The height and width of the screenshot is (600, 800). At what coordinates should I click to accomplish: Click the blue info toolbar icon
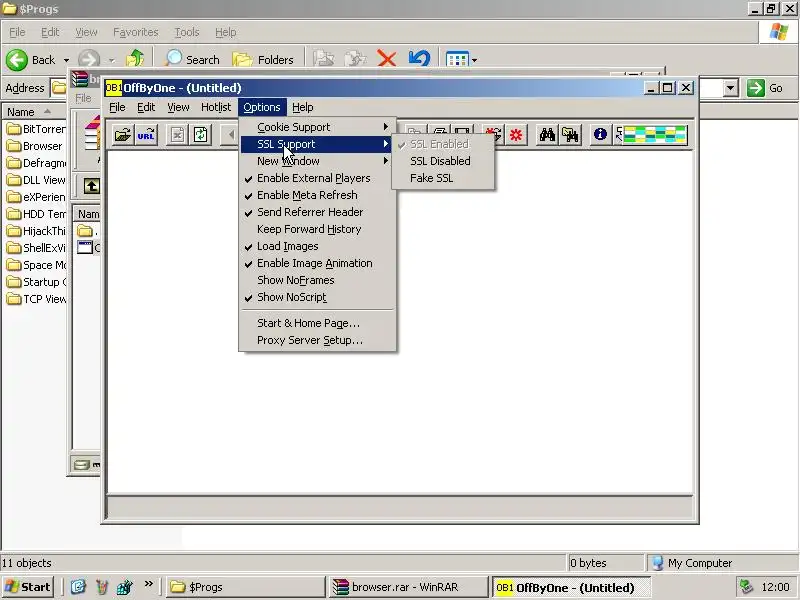pos(600,134)
